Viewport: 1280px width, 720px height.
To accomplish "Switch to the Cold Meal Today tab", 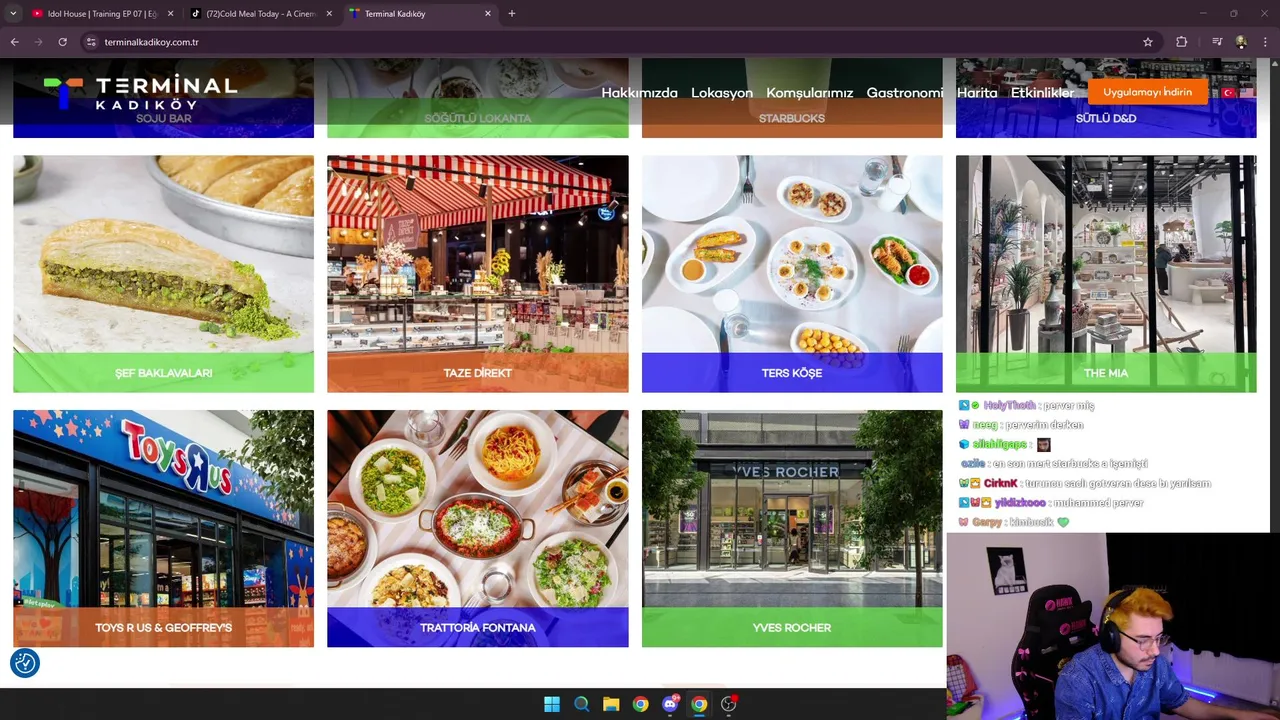I will [x=260, y=13].
